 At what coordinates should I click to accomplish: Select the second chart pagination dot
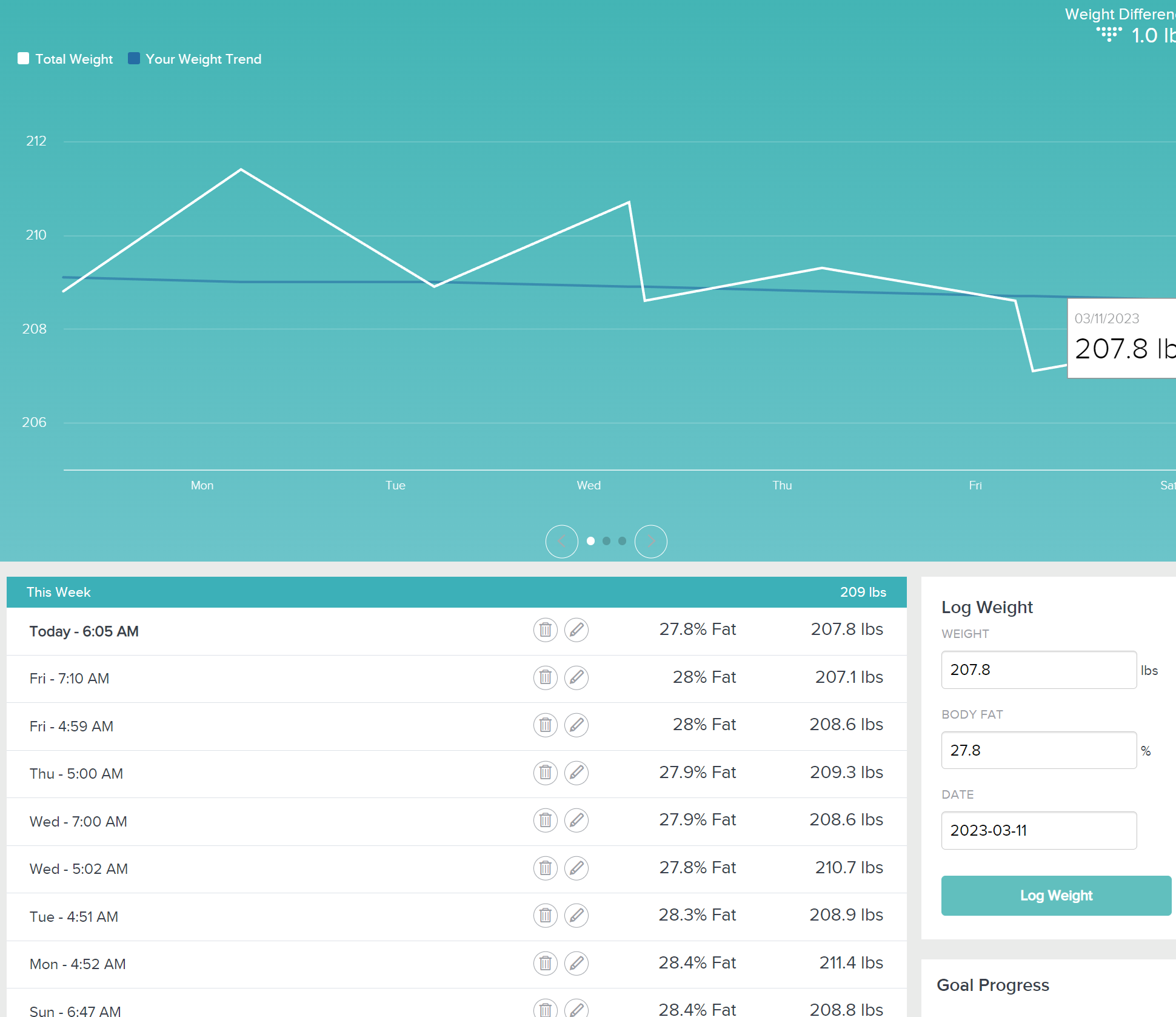[x=606, y=541]
